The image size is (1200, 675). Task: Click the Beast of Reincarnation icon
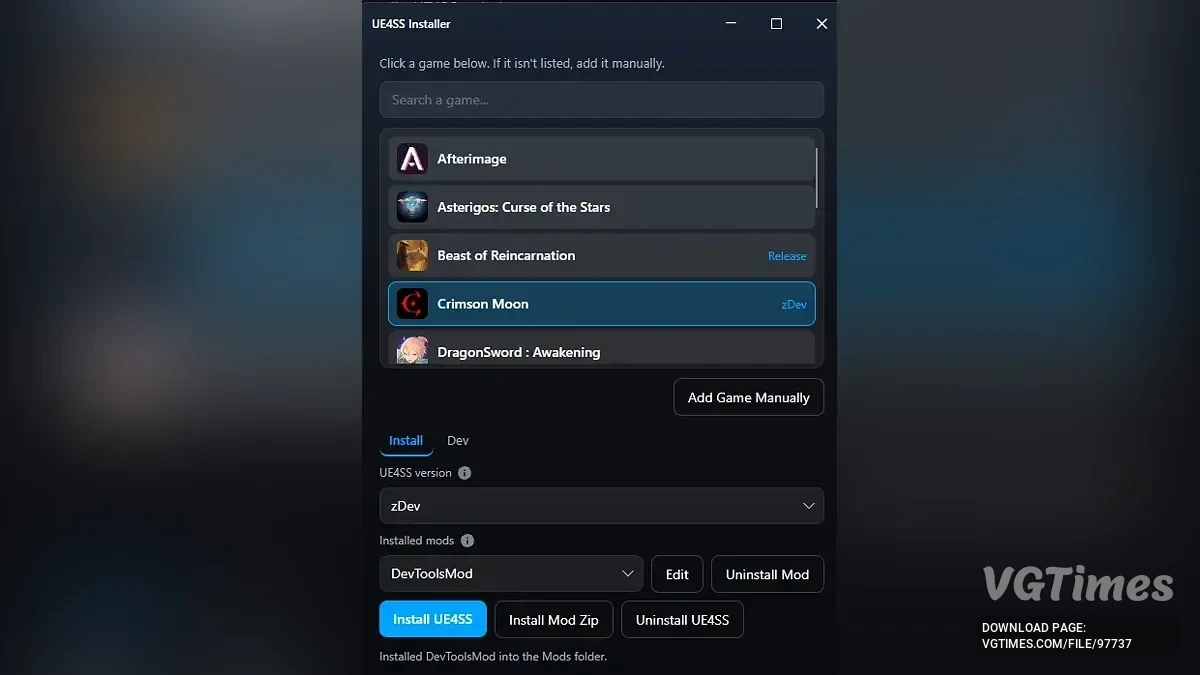[412, 255]
